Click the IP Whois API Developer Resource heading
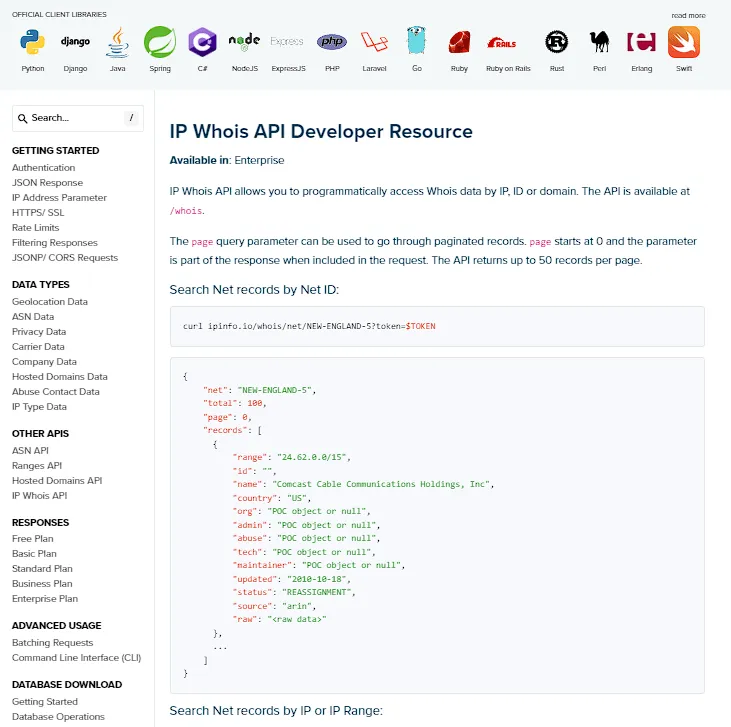 [321, 131]
